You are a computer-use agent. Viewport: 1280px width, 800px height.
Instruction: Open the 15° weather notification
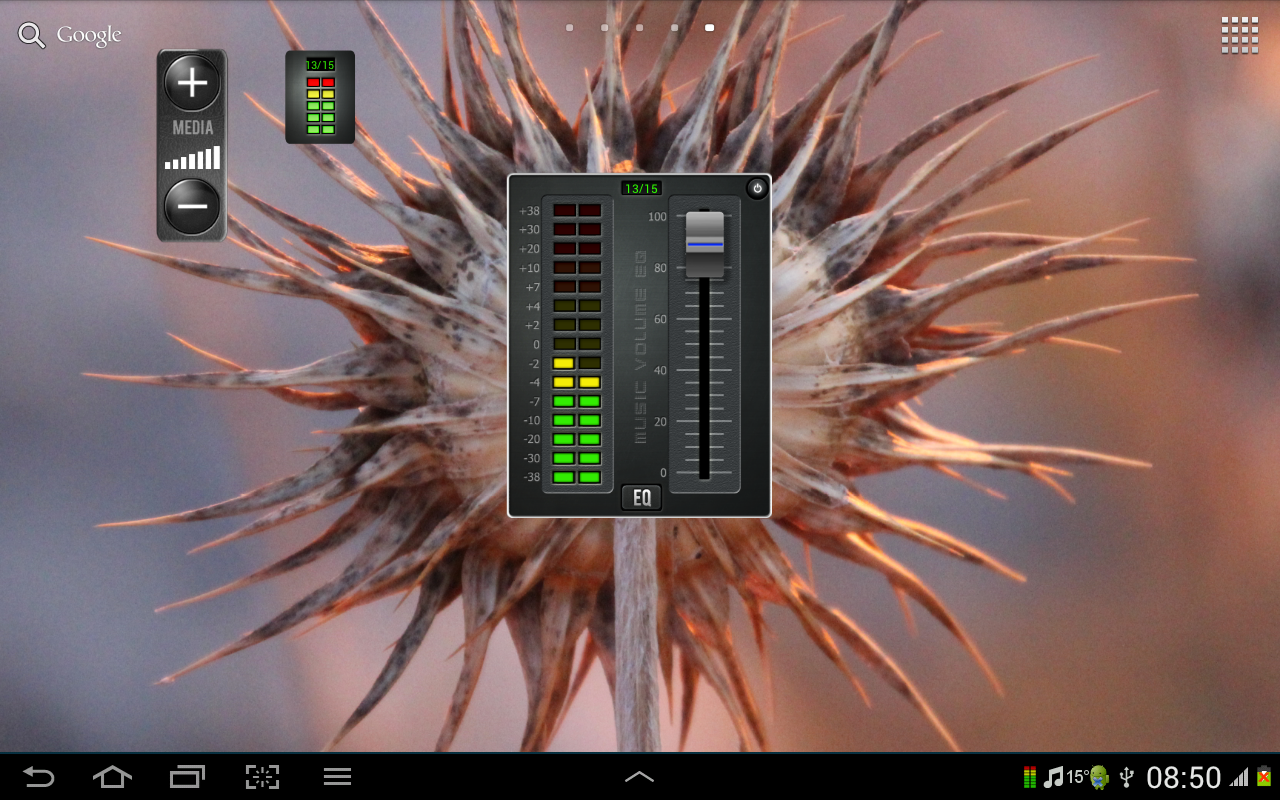pos(1077,775)
